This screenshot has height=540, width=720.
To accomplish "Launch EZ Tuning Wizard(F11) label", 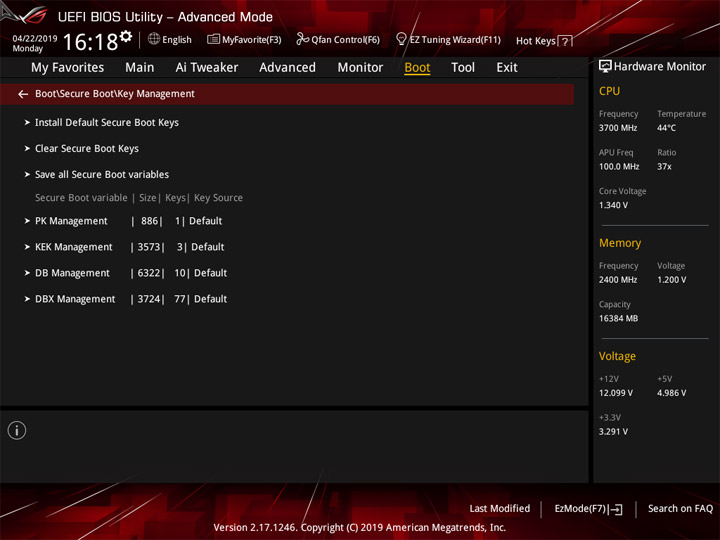I will pos(455,40).
